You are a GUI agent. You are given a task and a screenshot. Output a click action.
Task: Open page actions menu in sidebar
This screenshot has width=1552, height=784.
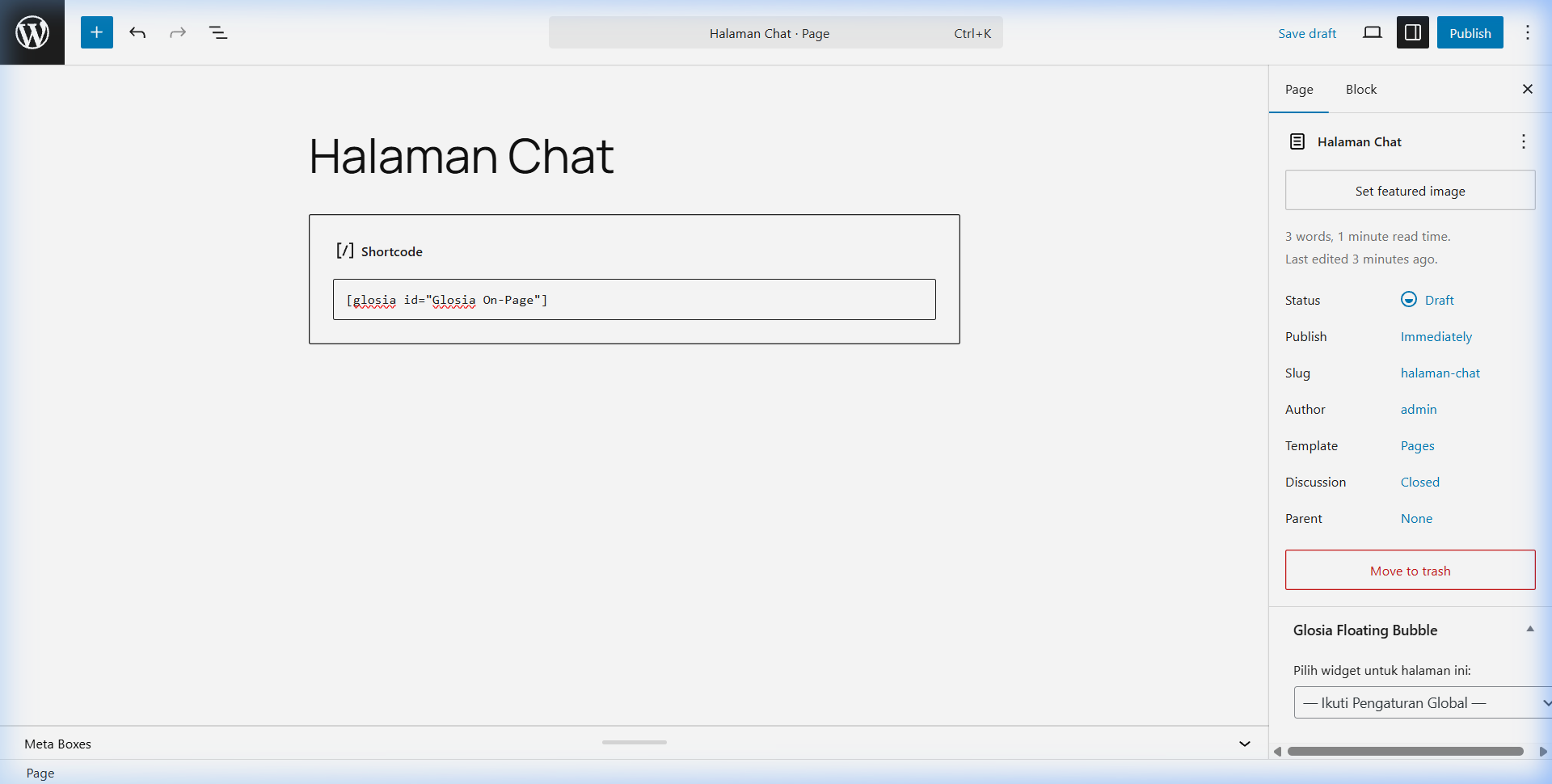tap(1524, 141)
